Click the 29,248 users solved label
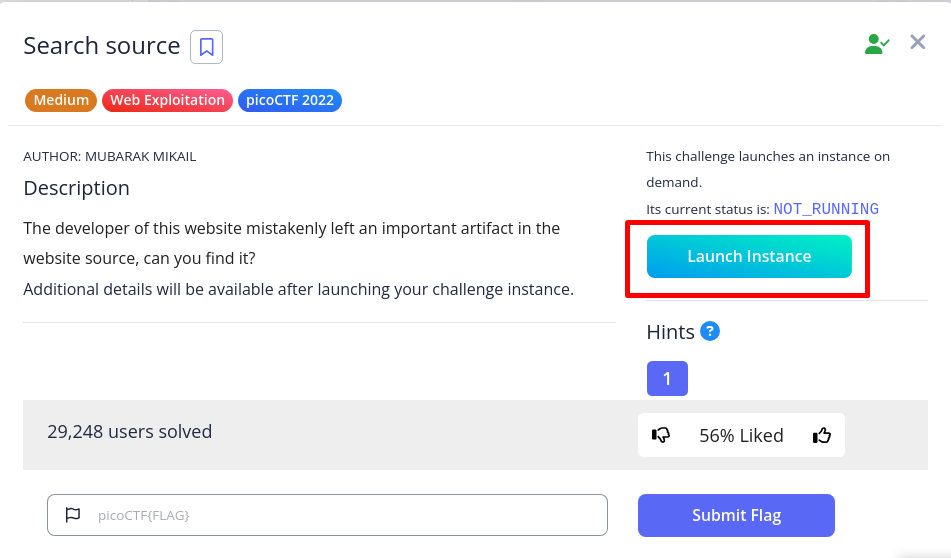The height and width of the screenshot is (558, 951). 130,432
